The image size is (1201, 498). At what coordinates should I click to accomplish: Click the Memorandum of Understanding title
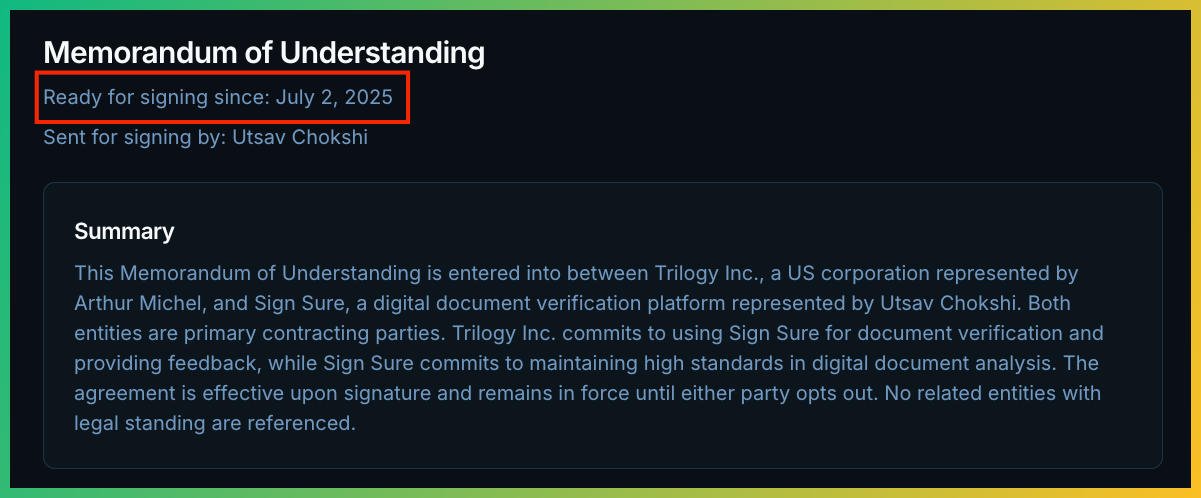[263, 53]
